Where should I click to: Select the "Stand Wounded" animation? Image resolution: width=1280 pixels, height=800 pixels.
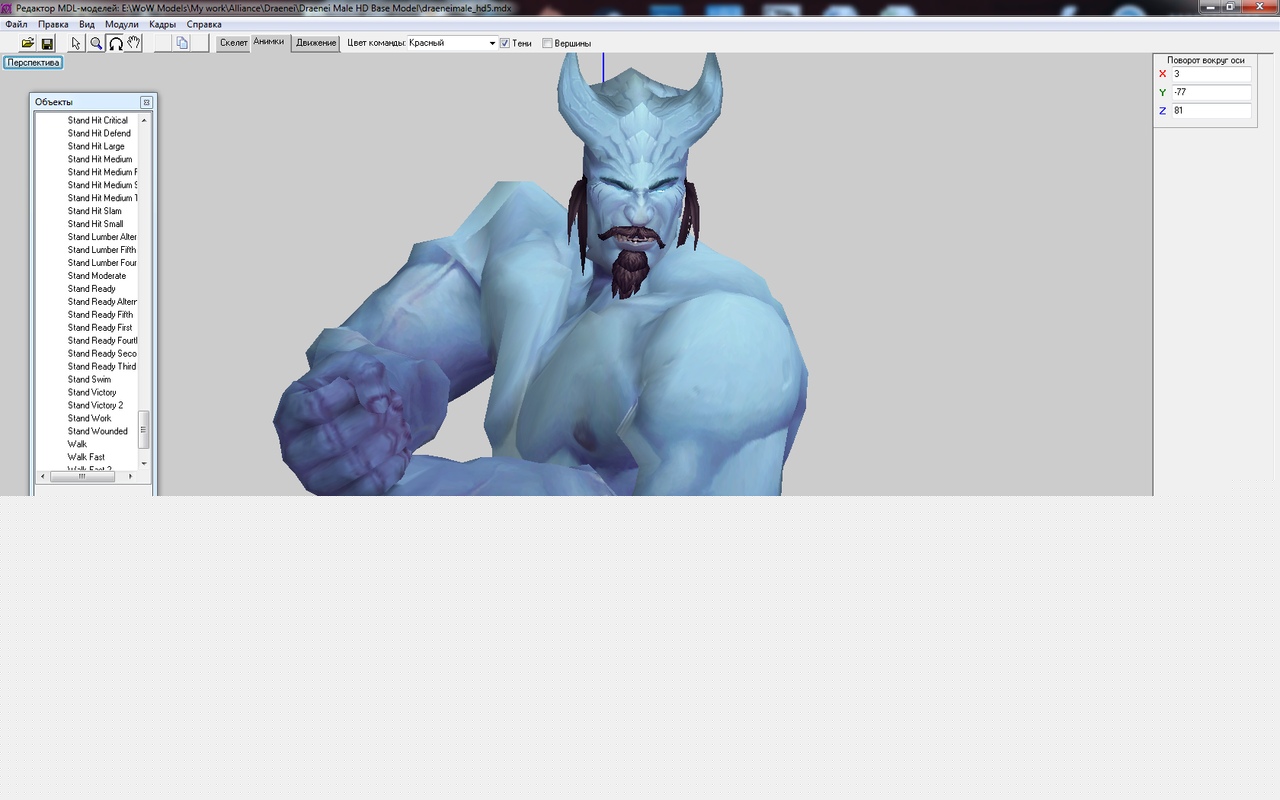98,432
